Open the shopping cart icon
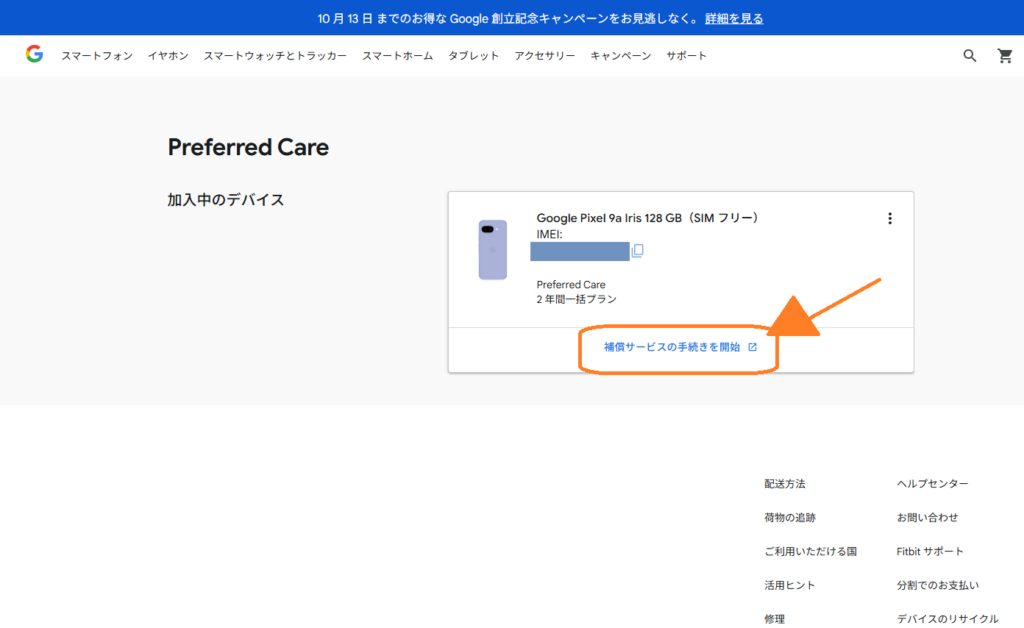Viewport: 1024px width, 628px height. tap(1005, 56)
